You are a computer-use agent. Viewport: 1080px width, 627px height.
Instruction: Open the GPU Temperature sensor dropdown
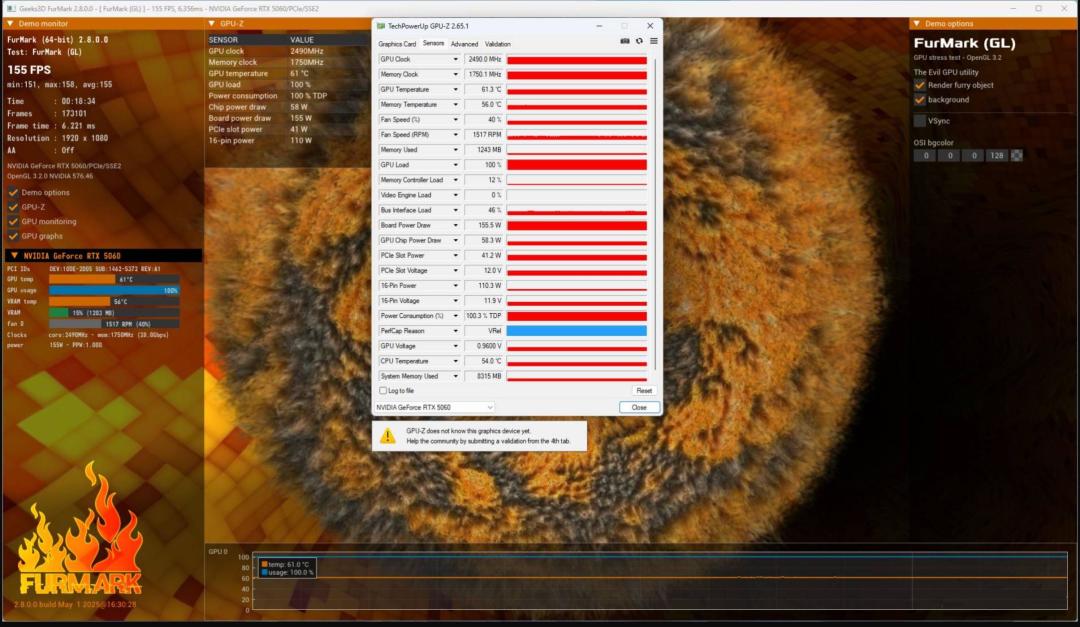tap(455, 90)
